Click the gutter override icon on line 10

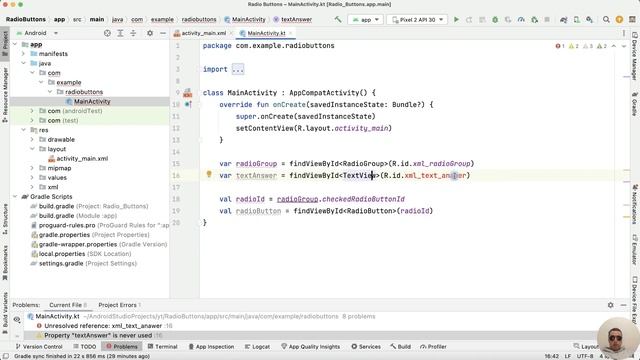click(188, 104)
